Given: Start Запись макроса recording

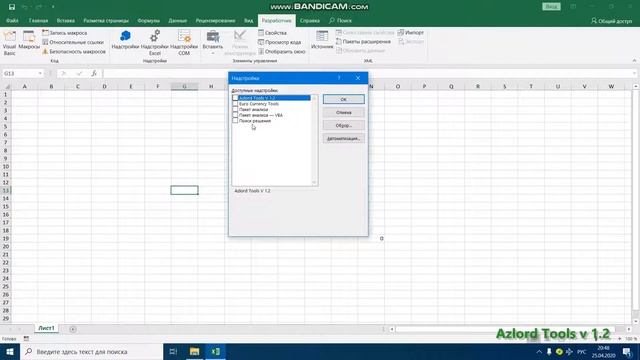Looking at the screenshot, I should click(x=64, y=33).
